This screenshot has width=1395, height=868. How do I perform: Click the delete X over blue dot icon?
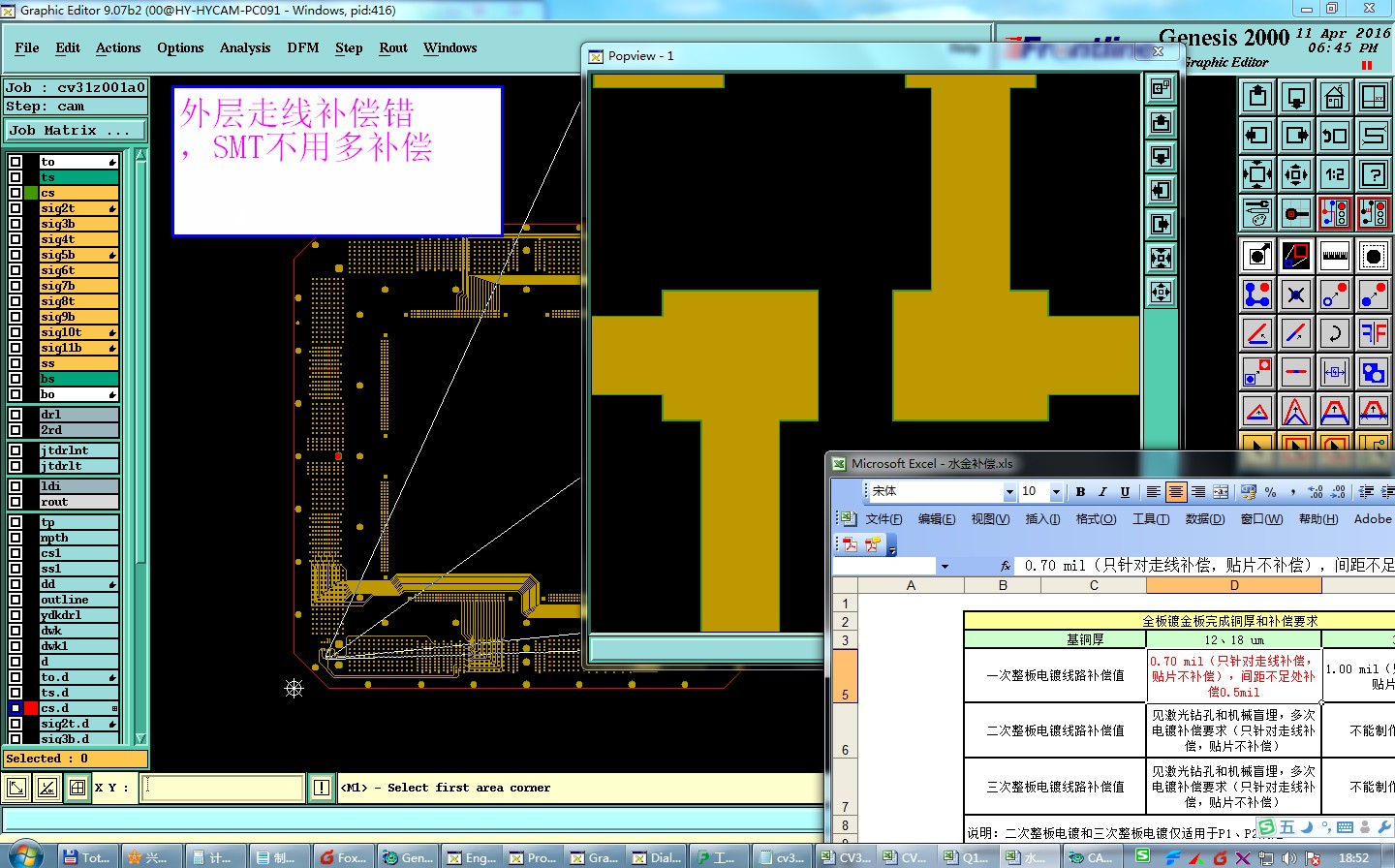(x=1296, y=294)
